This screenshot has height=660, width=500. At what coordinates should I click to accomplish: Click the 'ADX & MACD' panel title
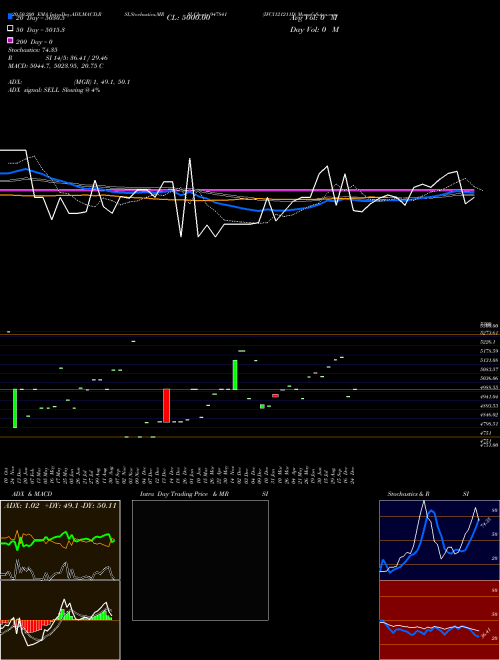click(x=32, y=494)
